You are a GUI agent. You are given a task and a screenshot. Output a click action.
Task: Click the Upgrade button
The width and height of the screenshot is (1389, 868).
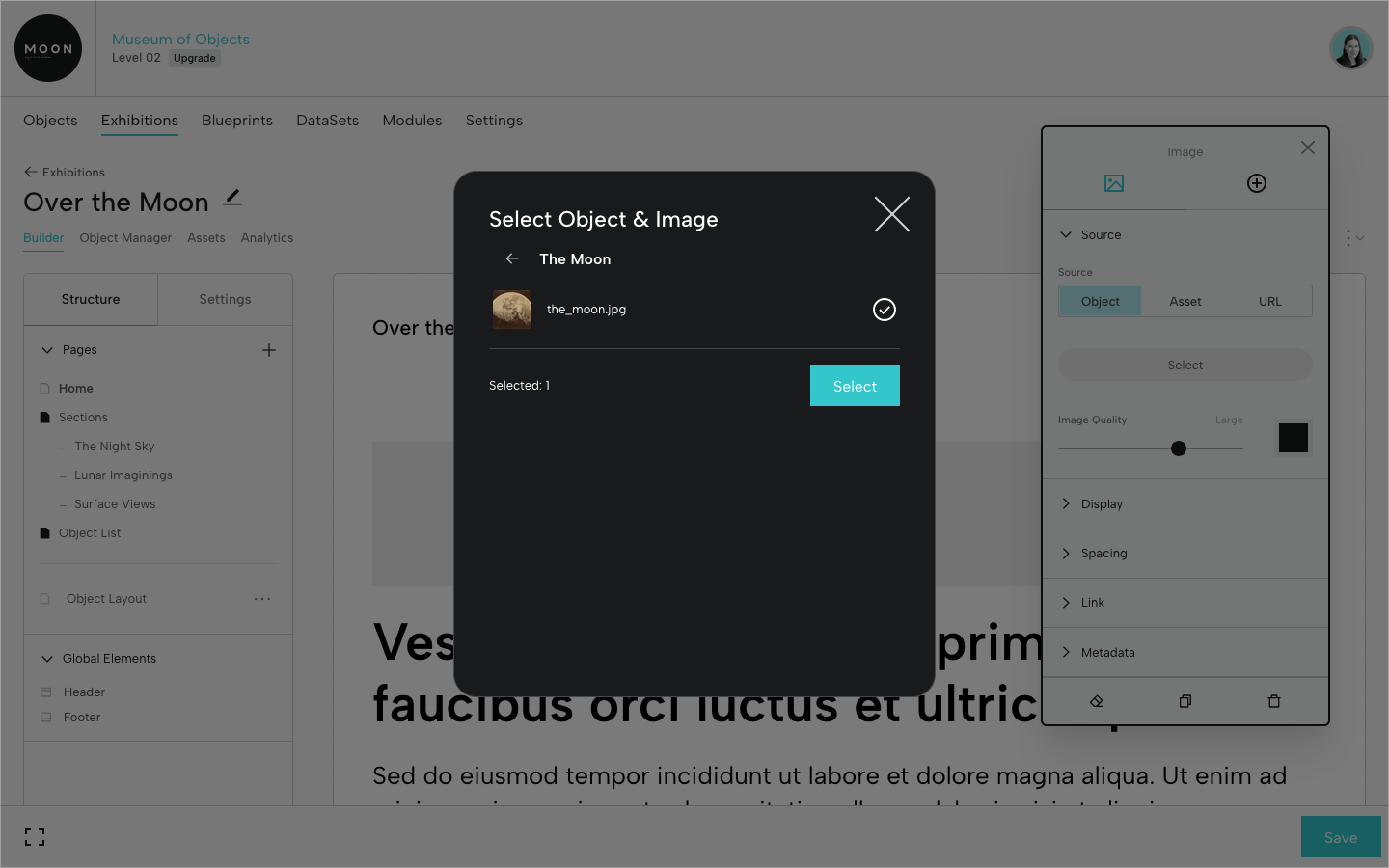[x=194, y=58]
